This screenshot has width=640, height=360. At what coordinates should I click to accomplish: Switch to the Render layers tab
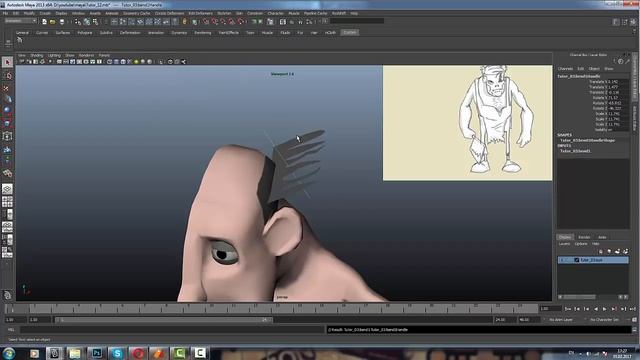pos(584,237)
